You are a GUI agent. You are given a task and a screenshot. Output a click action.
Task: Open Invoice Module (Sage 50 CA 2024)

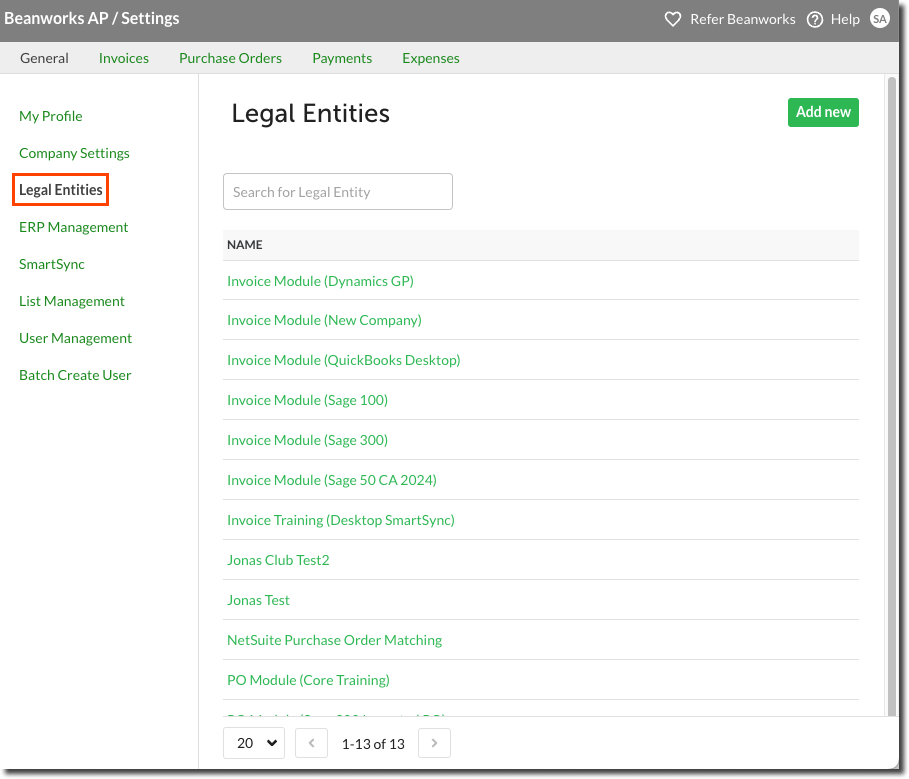332,480
